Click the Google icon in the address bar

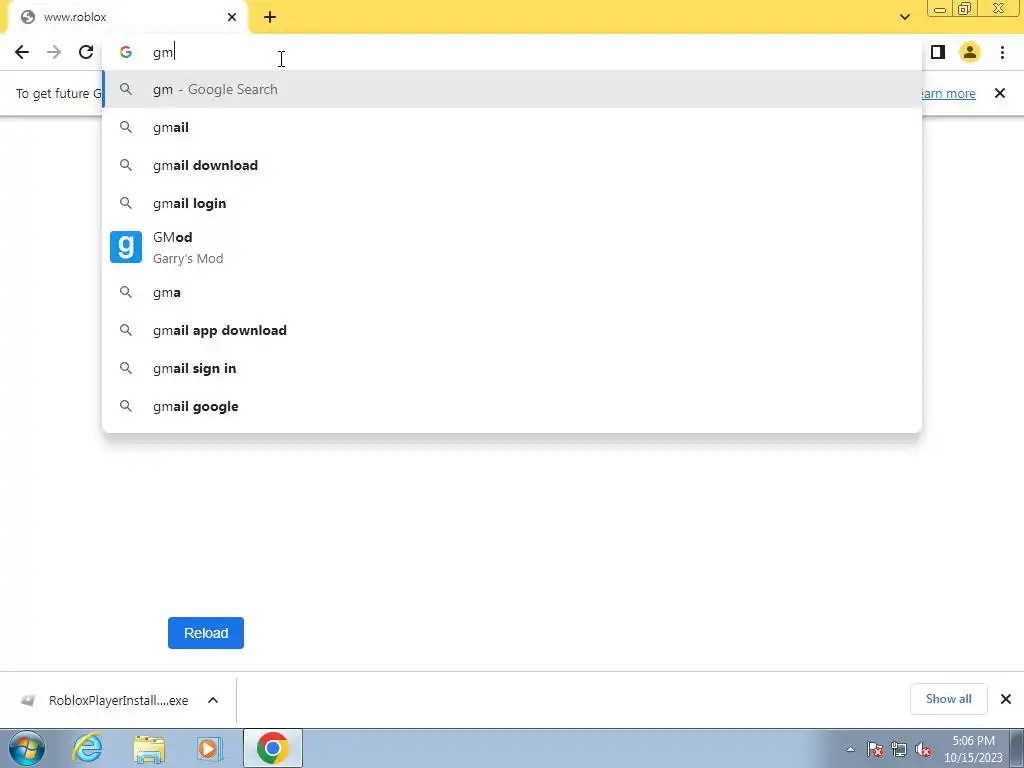(125, 52)
